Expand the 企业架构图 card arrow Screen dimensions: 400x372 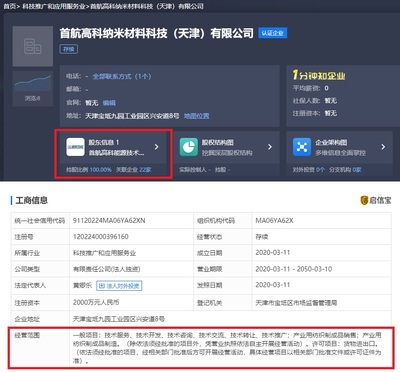point(383,147)
